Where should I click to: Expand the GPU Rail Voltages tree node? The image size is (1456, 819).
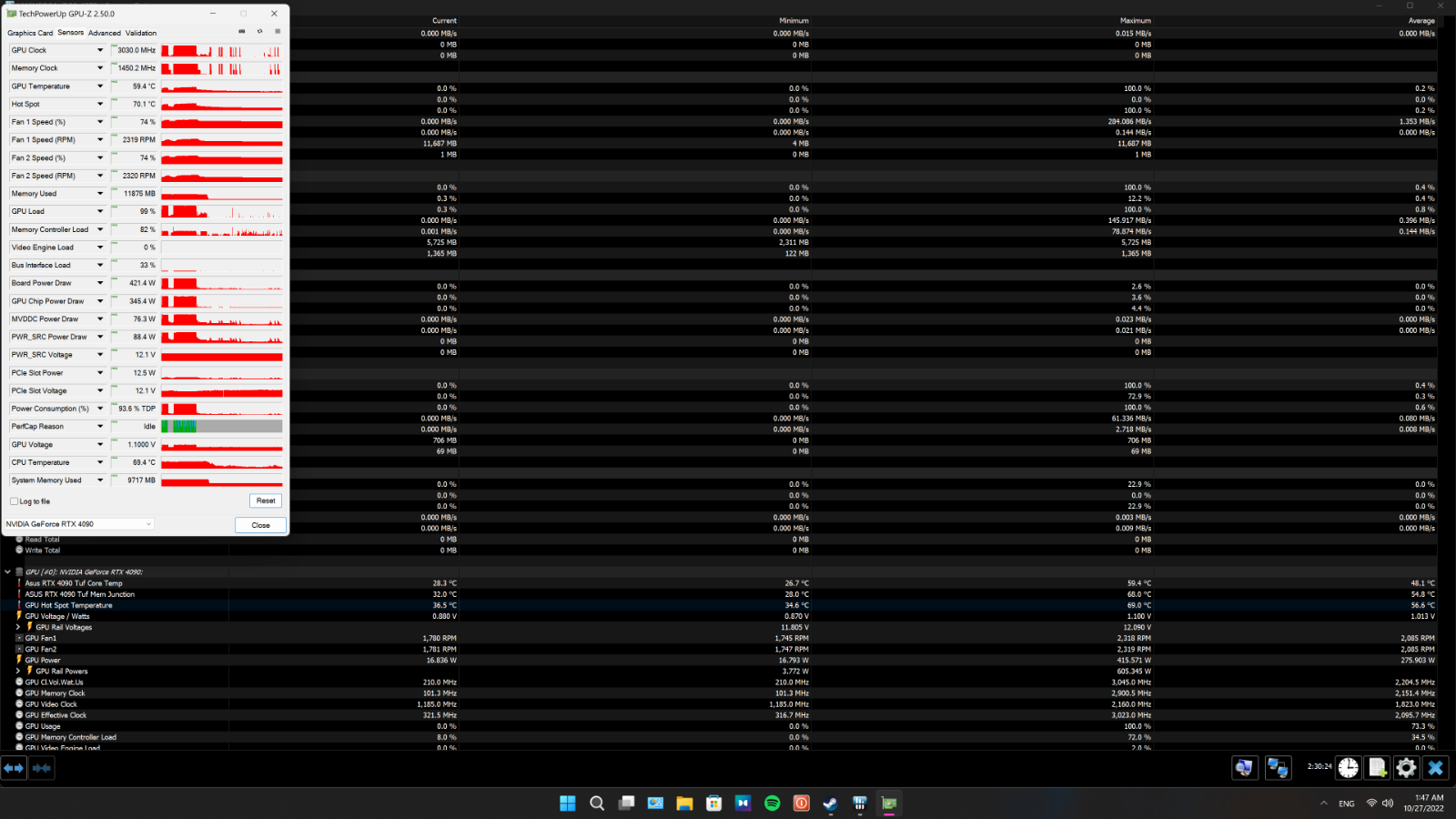point(18,627)
